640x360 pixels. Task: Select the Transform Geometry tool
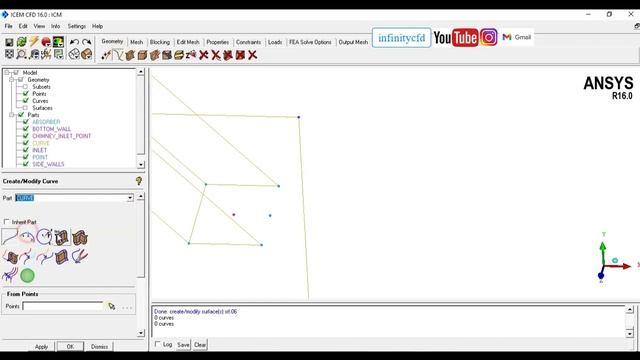pos(179,55)
